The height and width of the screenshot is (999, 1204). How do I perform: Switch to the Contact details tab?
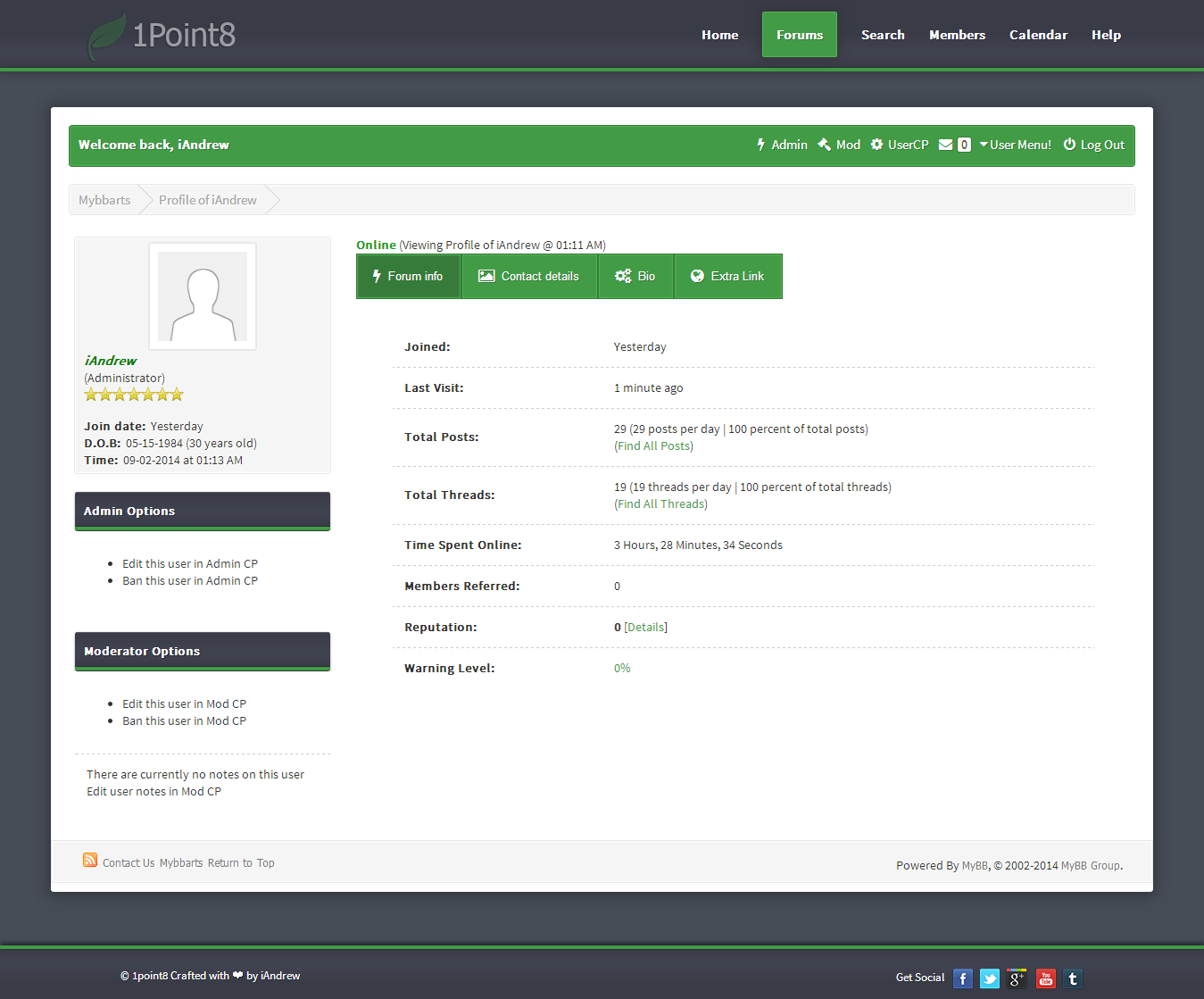(529, 277)
